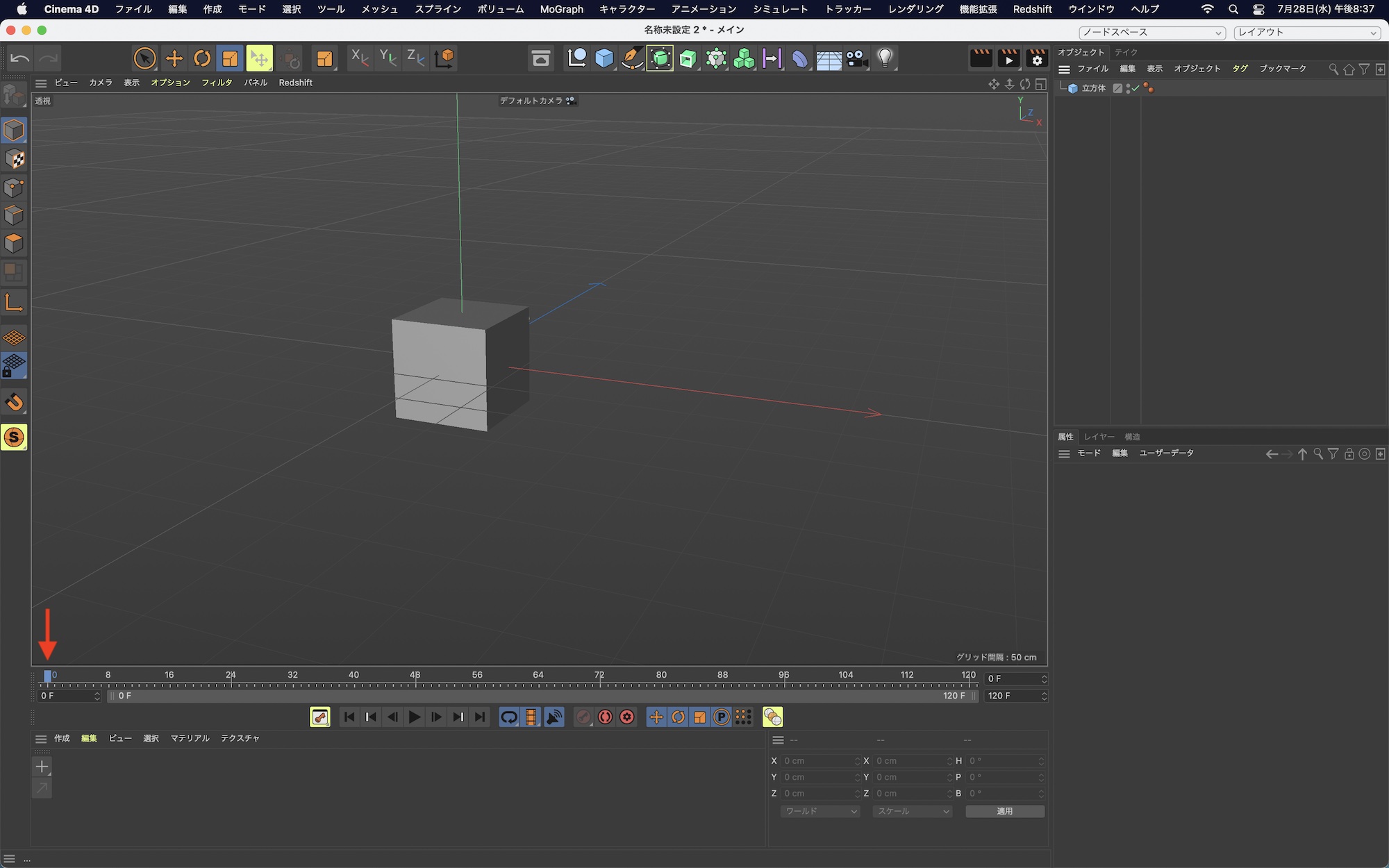This screenshot has height=868, width=1389.
Task: Click the blue cube primitive icon
Action: (604, 58)
